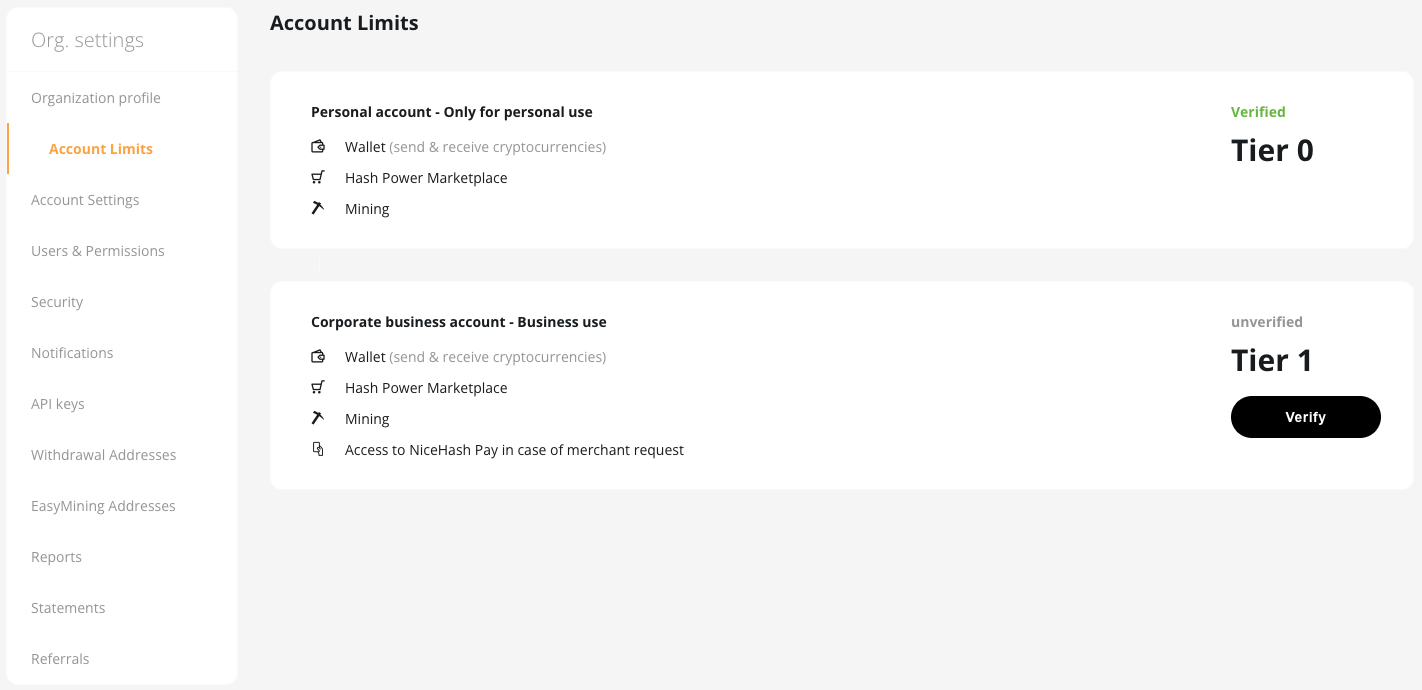The image size is (1422, 690).
Task: Open API keys page
Action: tap(58, 404)
